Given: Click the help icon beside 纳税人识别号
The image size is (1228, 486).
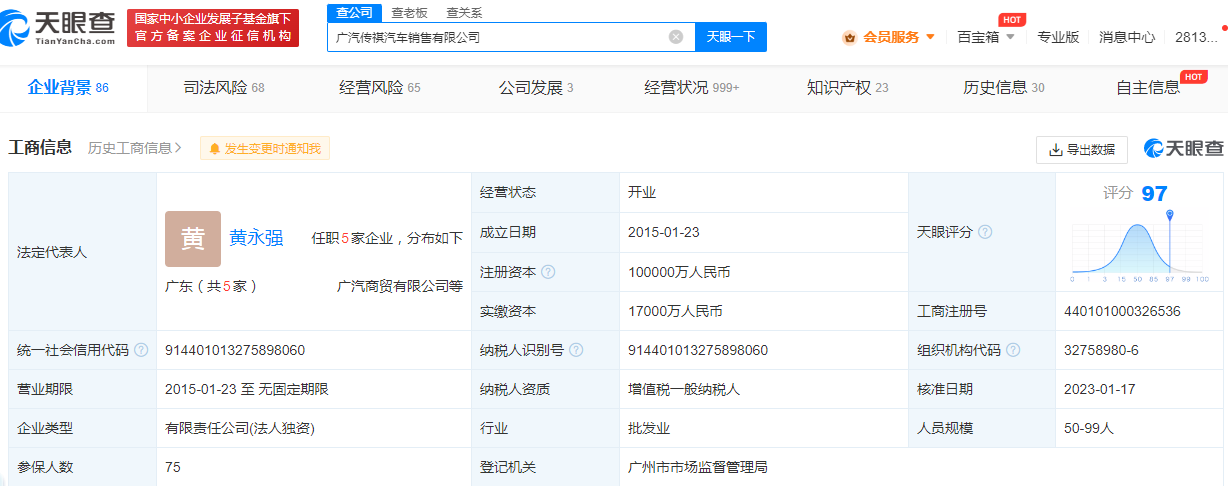Looking at the screenshot, I should pos(576,350).
